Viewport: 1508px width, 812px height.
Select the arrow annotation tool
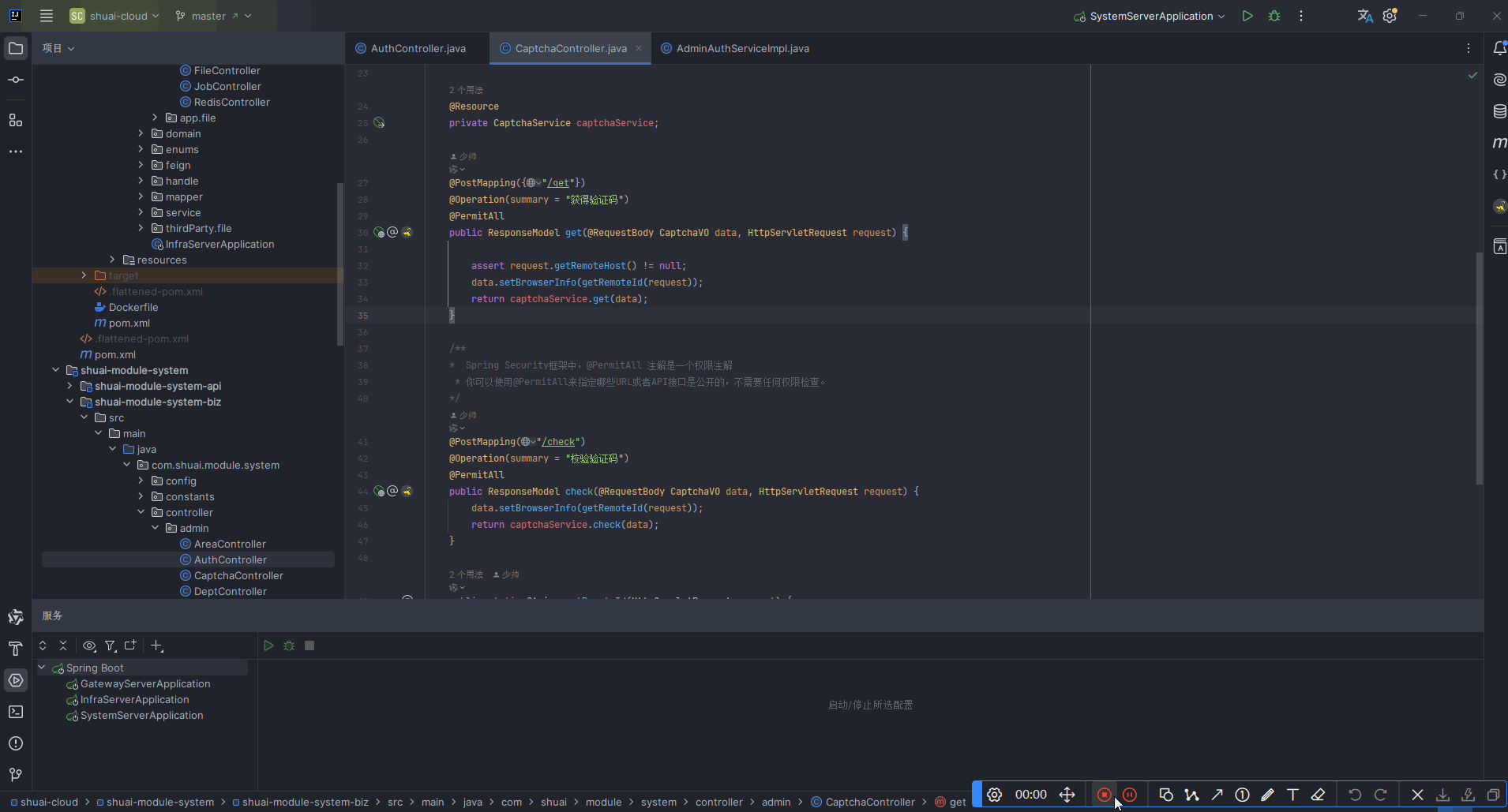coord(1217,795)
